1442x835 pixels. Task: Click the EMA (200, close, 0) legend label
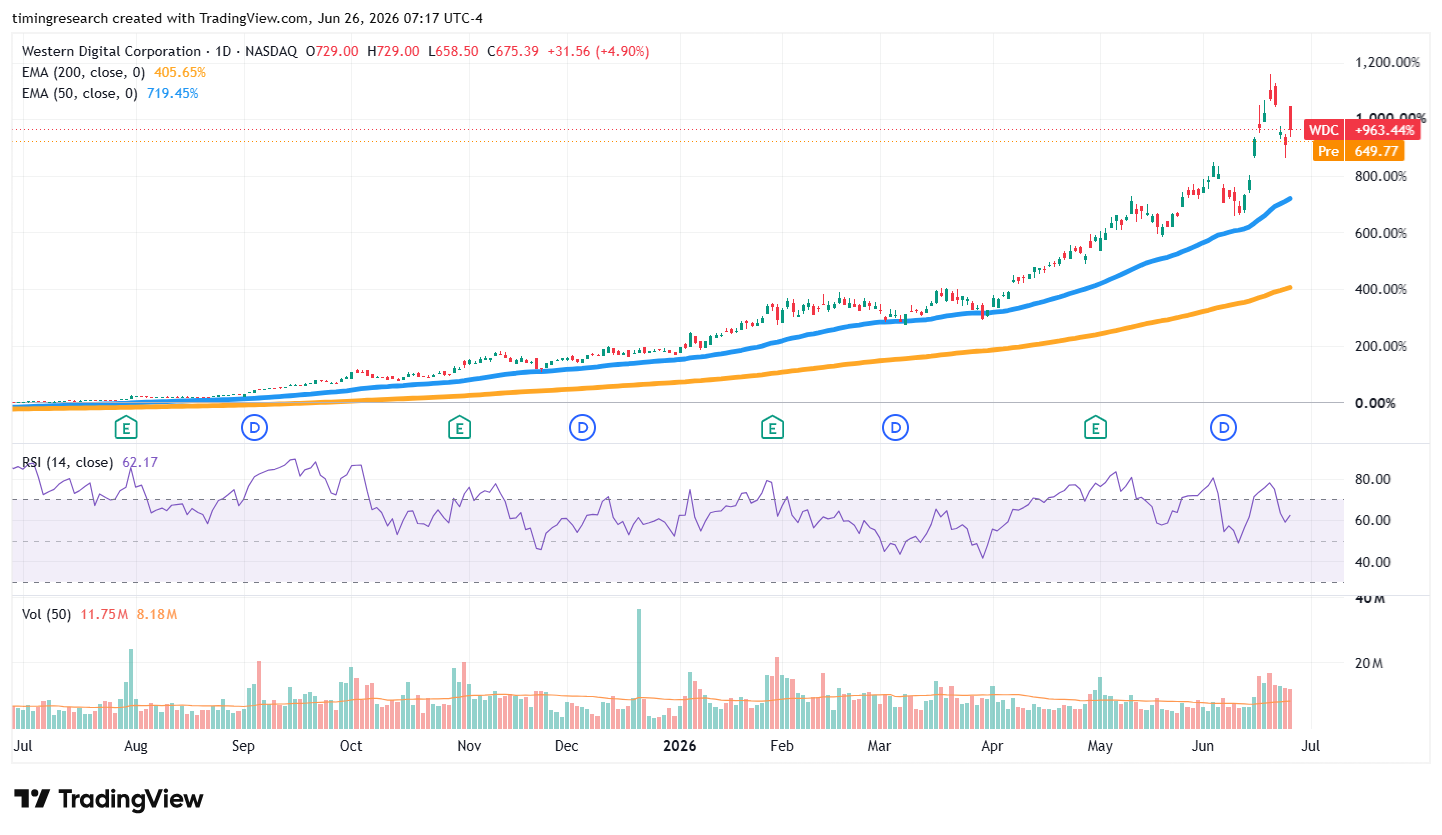tap(85, 72)
